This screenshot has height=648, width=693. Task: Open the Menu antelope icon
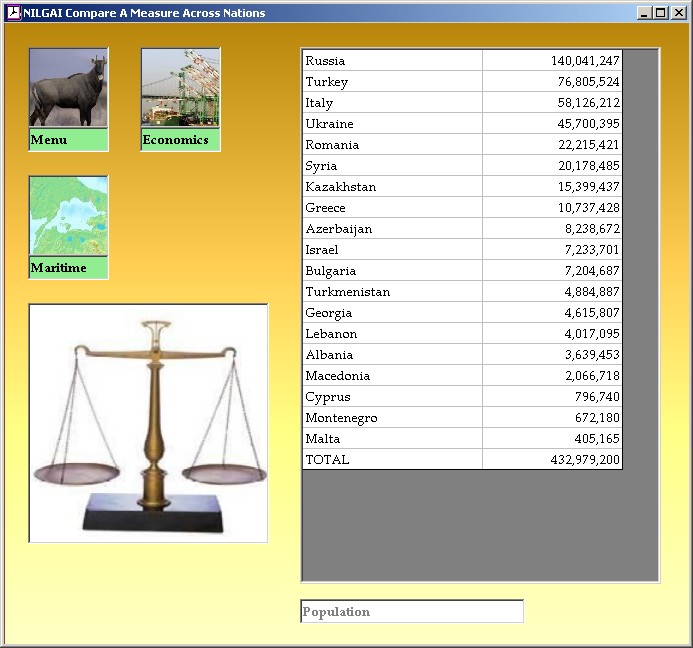pos(68,88)
